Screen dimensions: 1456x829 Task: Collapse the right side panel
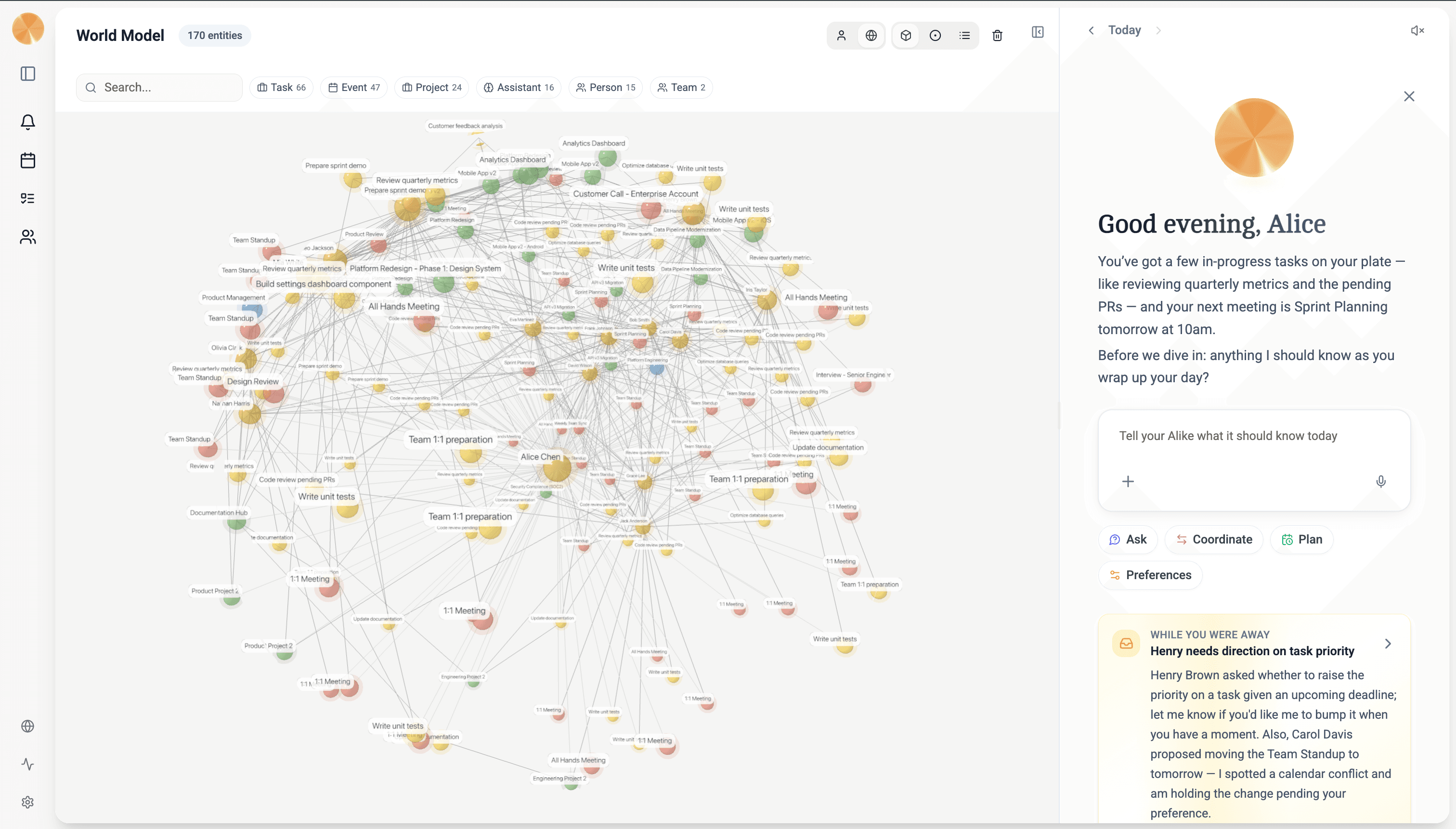coord(1038,32)
